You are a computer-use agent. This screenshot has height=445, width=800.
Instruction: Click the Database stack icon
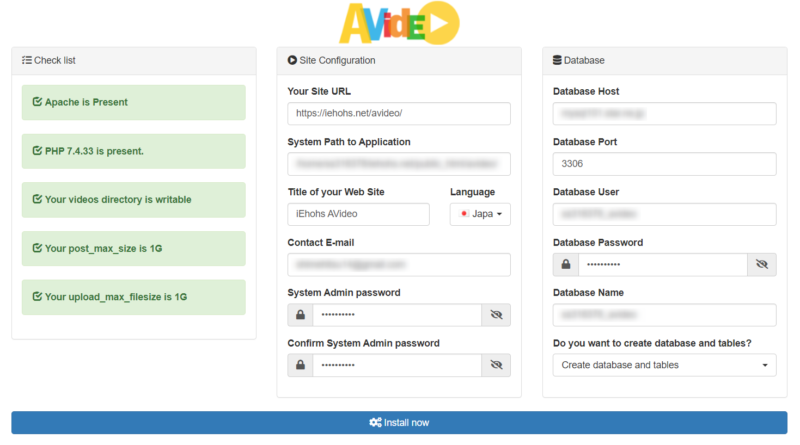click(557, 60)
